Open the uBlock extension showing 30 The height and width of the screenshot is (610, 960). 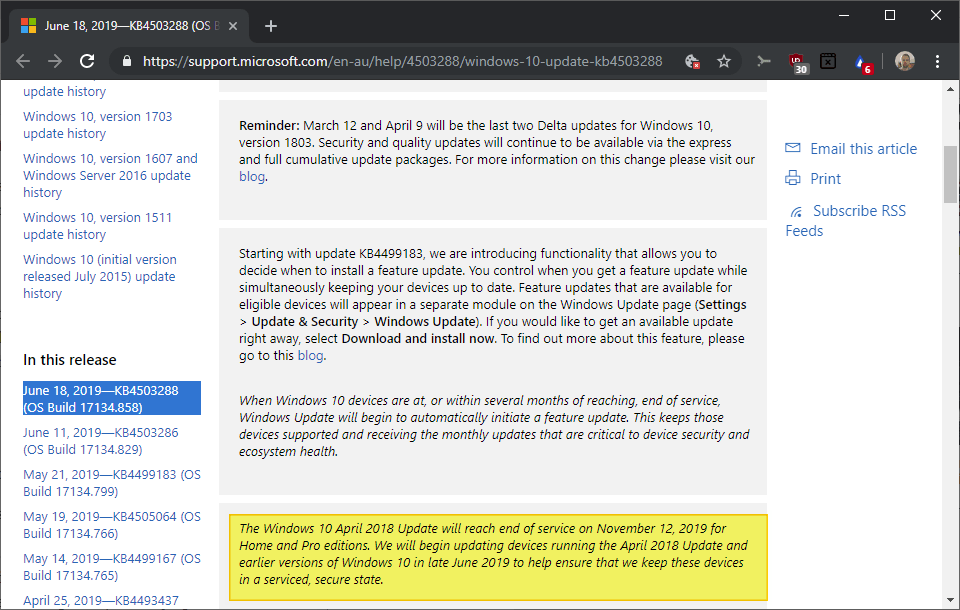click(798, 62)
